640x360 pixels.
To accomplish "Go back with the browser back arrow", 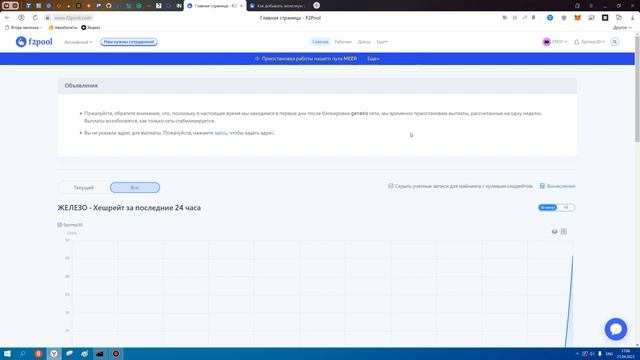I will pyautogui.click(x=7, y=18).
